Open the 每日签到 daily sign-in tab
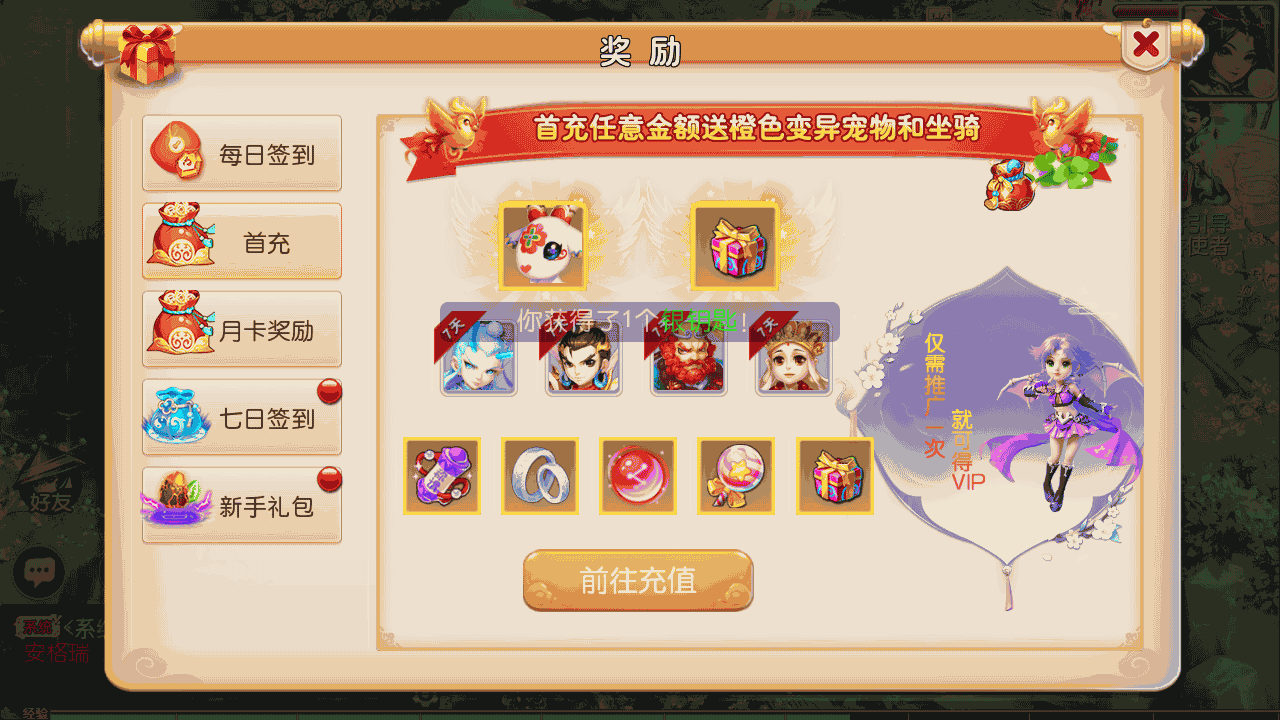This screenshot has width=1280, height=720. point(242,153)
